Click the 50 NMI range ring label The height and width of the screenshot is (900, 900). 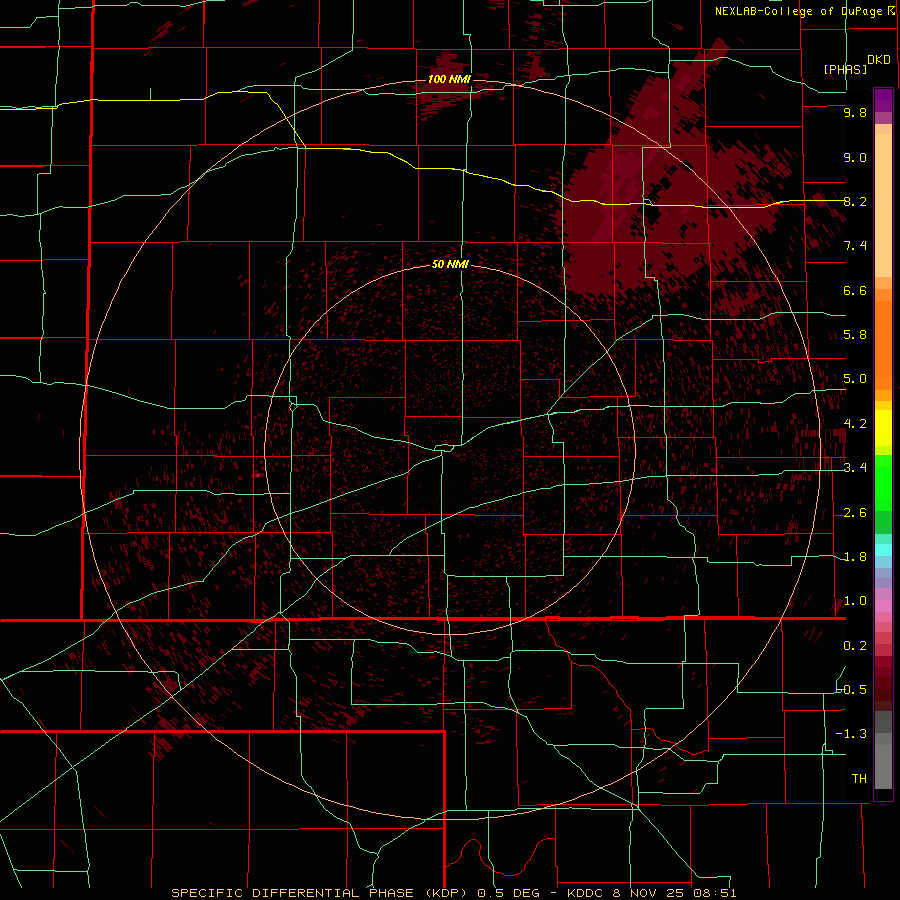coord(450,264)
